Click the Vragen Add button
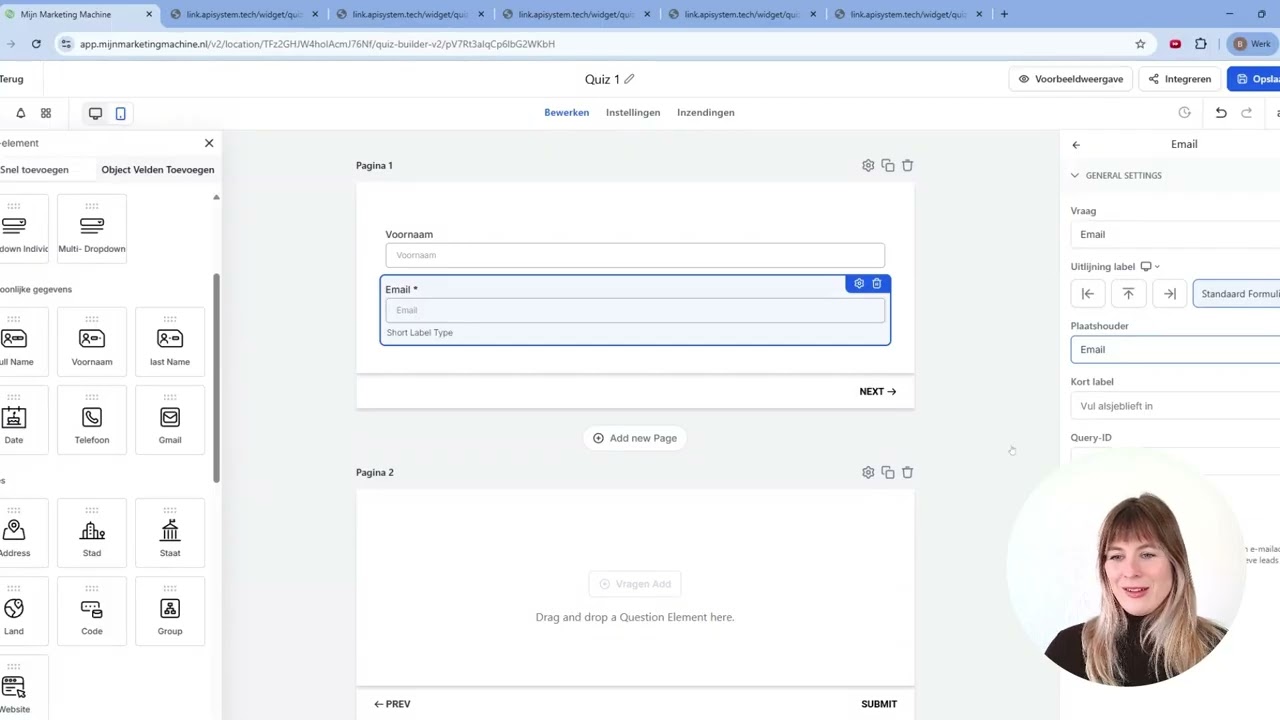1280x720 pixels. pyautogui.click(x=635, y=584)
